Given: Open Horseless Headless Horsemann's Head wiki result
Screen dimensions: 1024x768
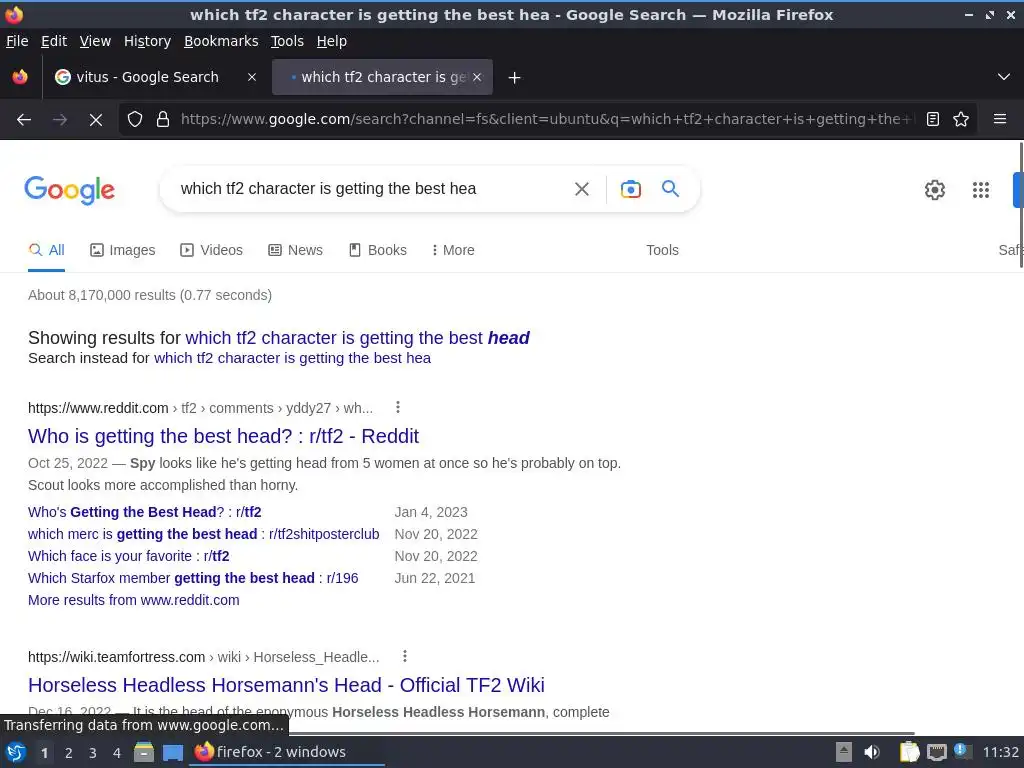Looking at the screenshot, I should coord(286,685).
